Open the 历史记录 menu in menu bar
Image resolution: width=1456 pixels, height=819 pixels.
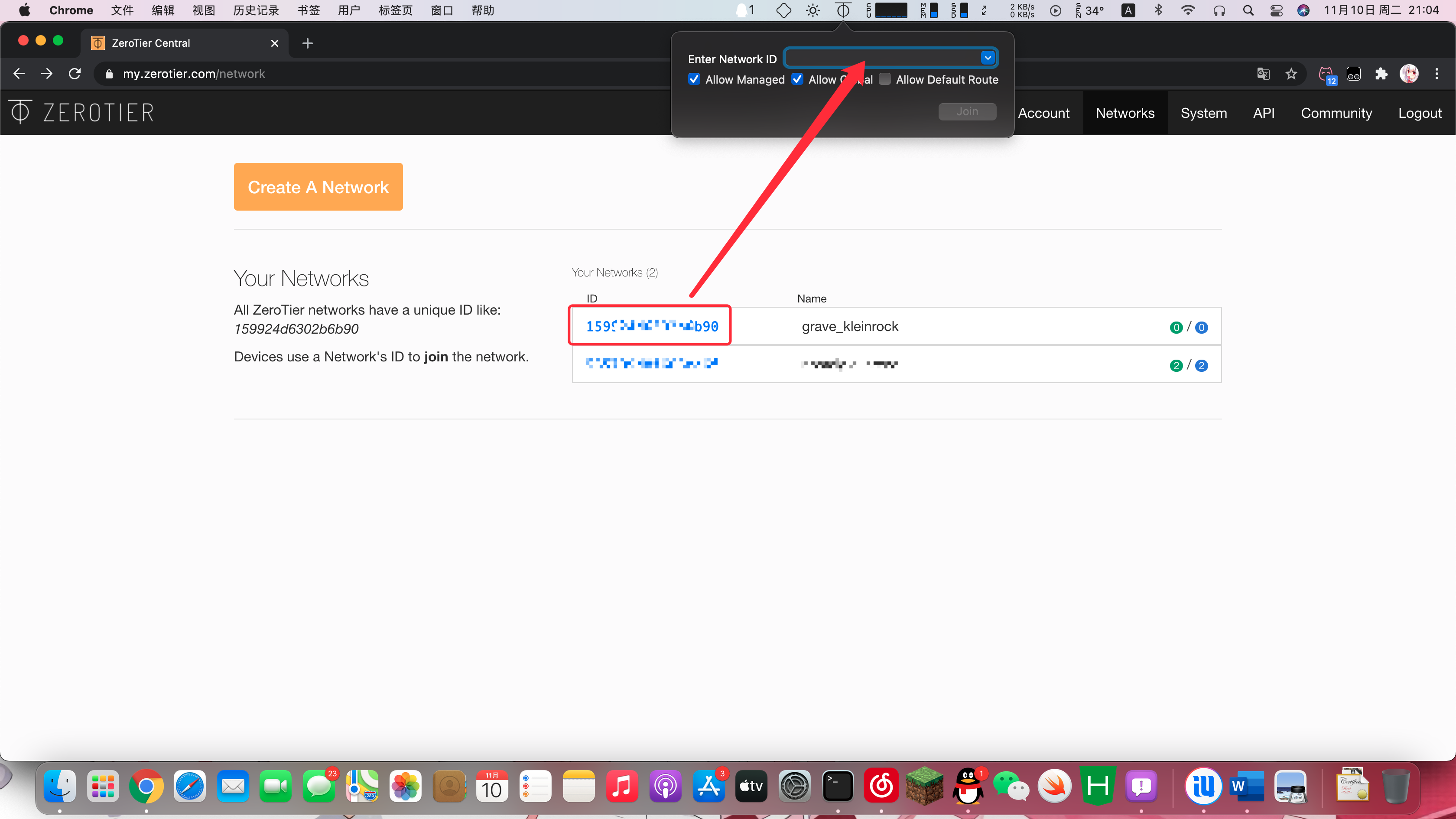point(256,10)
